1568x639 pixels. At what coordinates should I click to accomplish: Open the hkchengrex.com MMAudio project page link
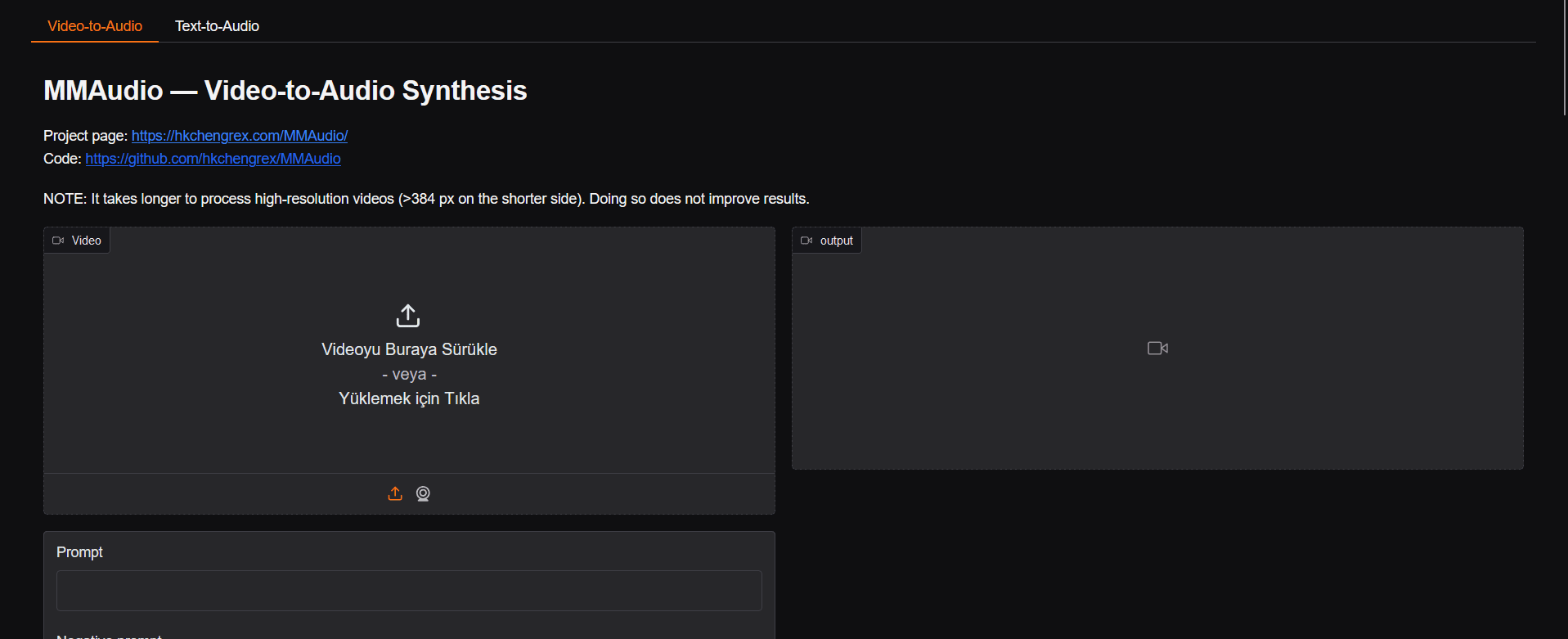pos(240,136)
